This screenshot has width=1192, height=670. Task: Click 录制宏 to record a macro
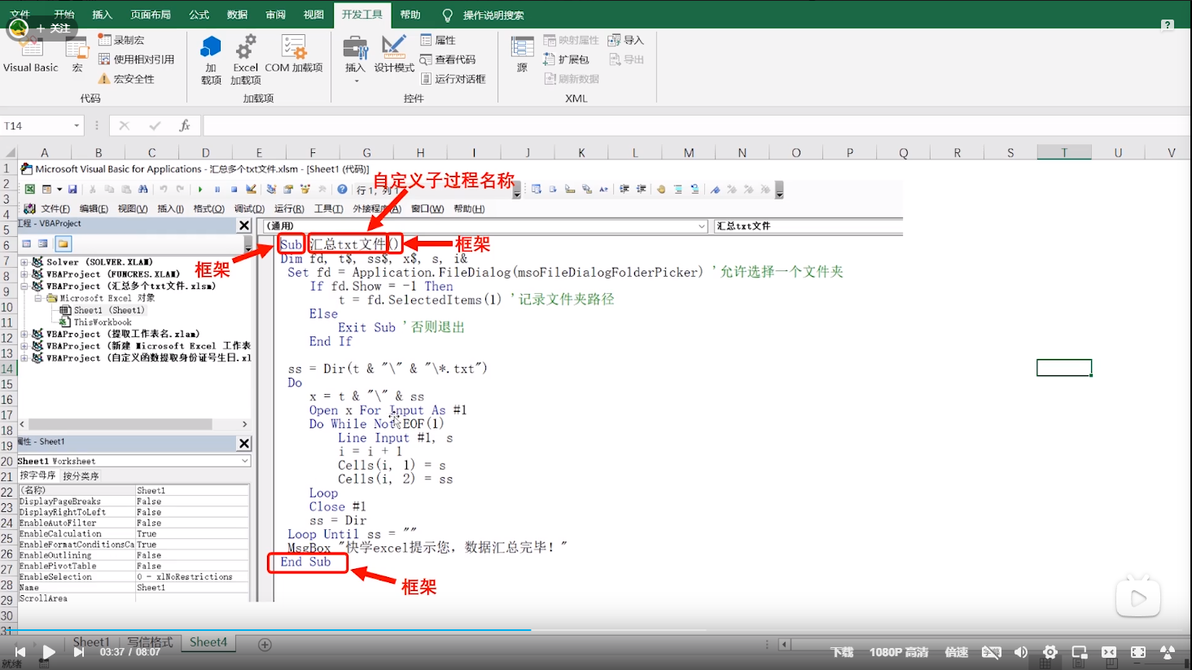pos(121,40)
